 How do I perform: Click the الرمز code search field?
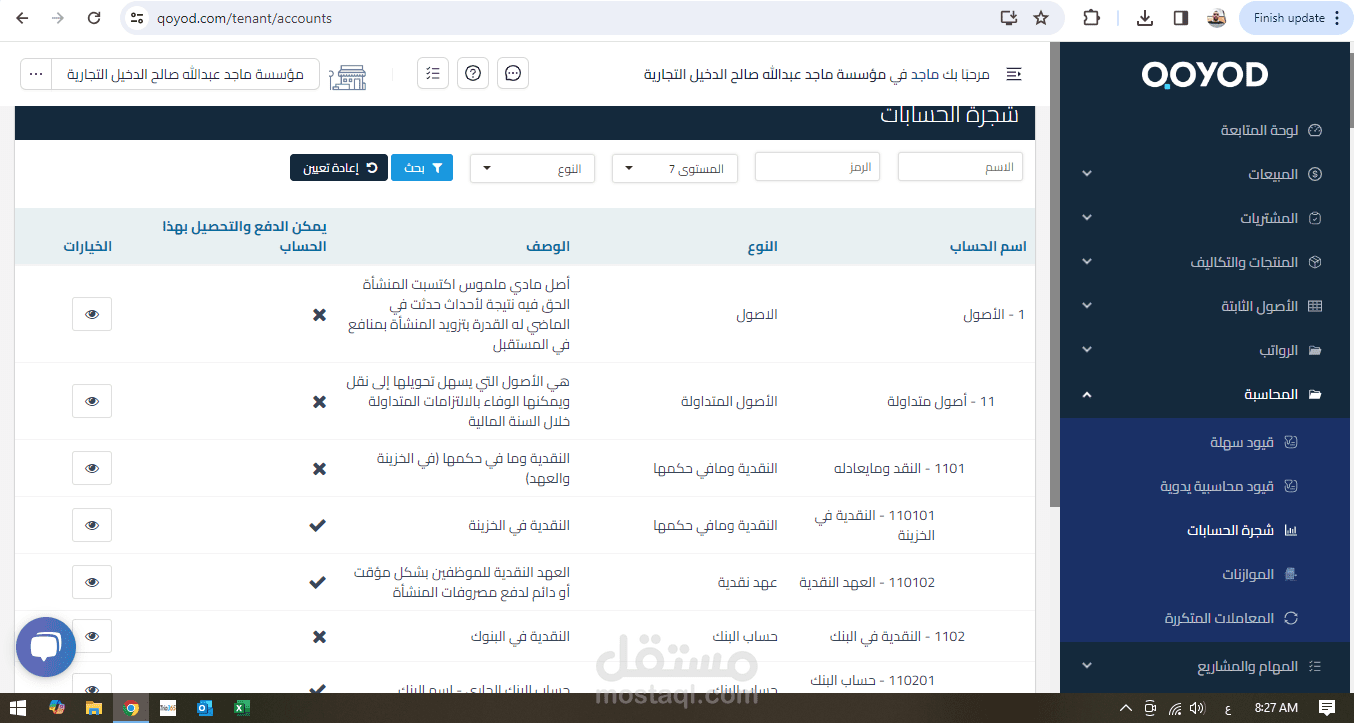coord(817,167)
